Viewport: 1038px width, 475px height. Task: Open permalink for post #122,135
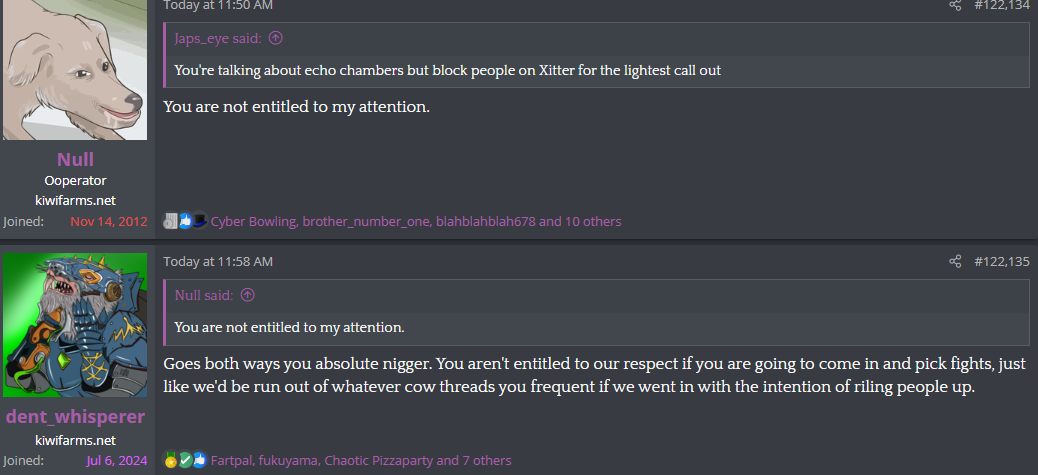[x=1002, y=261]
